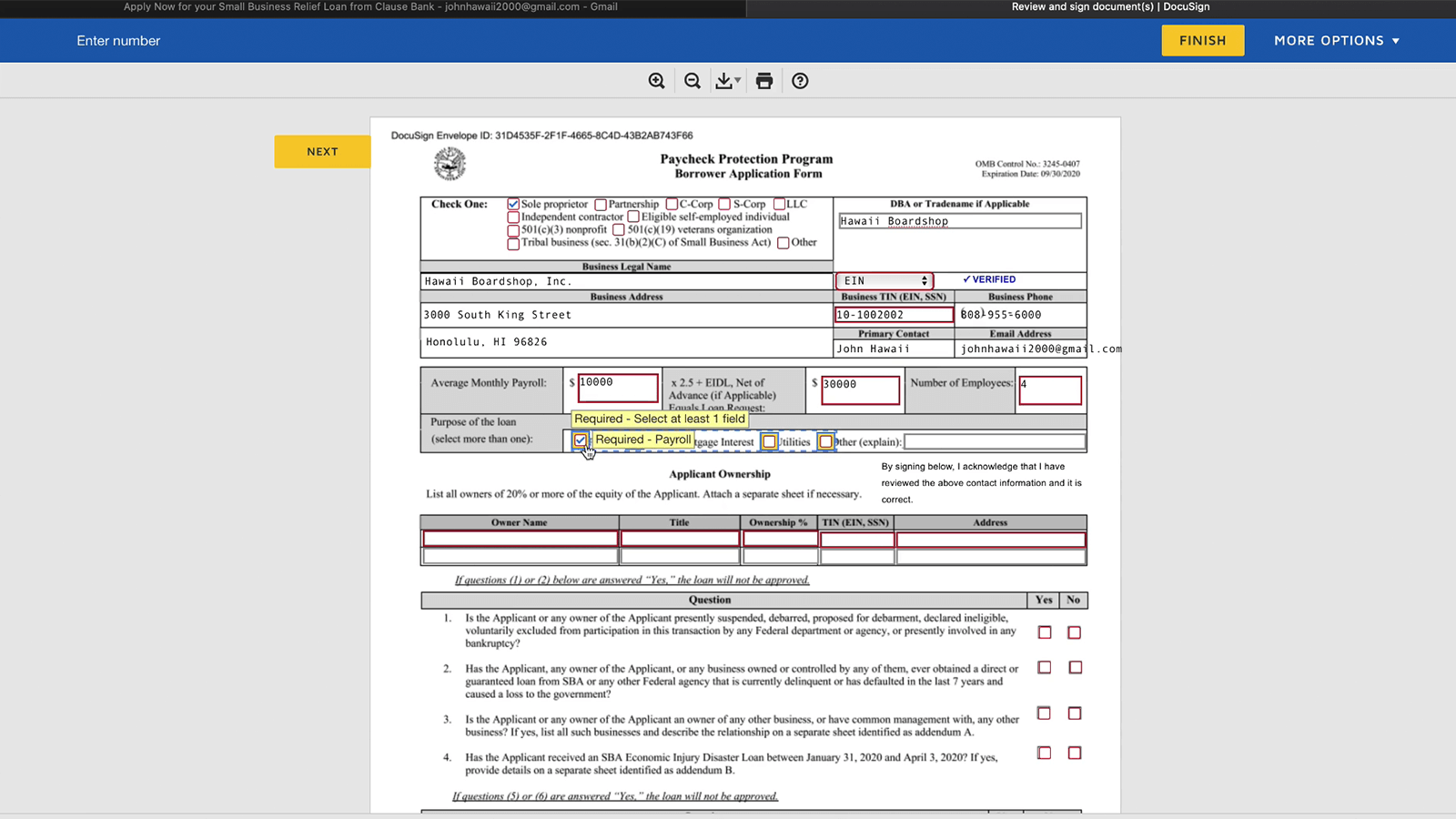Image resolution: width=1456 pixels, height=819 pixels.
Task: Switch to the Gmail tab
Action: [371, 7]
